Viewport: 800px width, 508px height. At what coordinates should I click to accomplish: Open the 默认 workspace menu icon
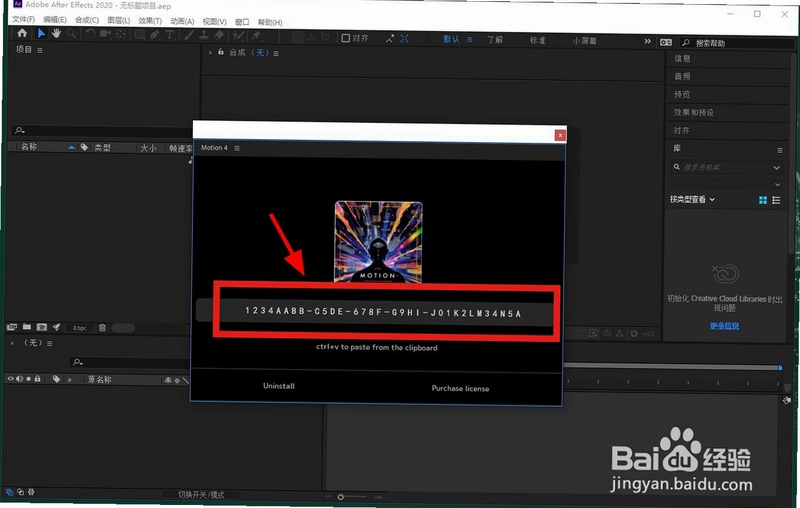point(469,39)
